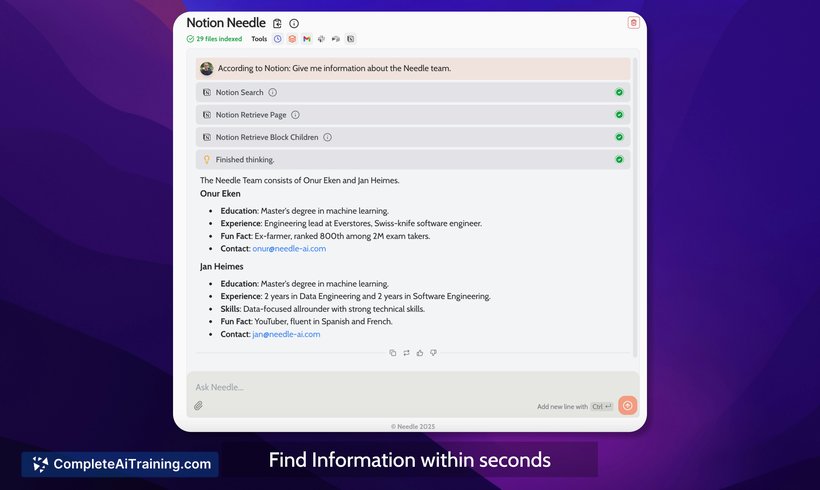Viewport: 820px width, 490px height.
Task: Send message with the orange submit button
Action: (x=628, y=405)
